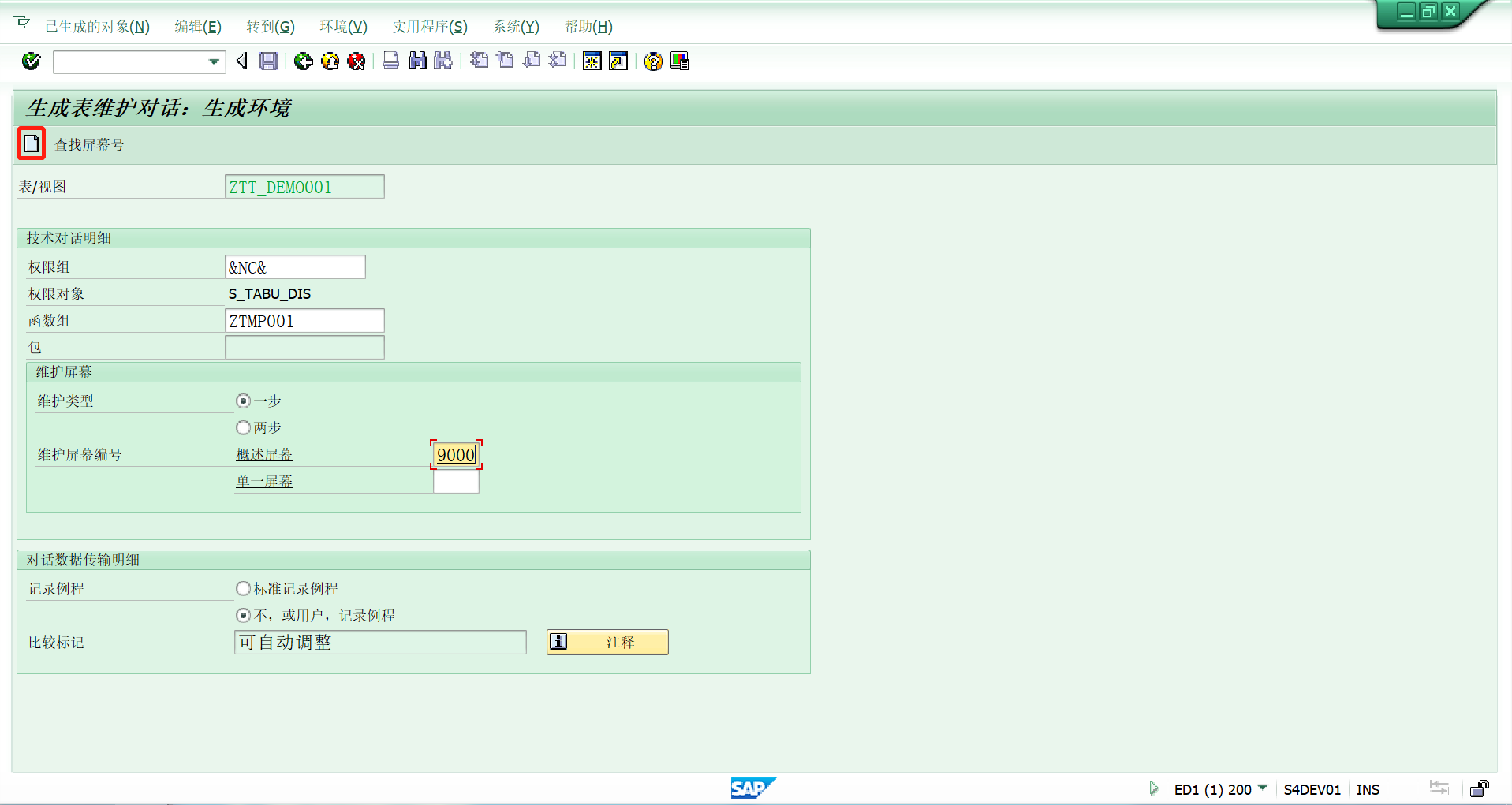Click the 系统(Y) menu
The width and height of the screenshot is (1512, 805).
pos(516,26)
